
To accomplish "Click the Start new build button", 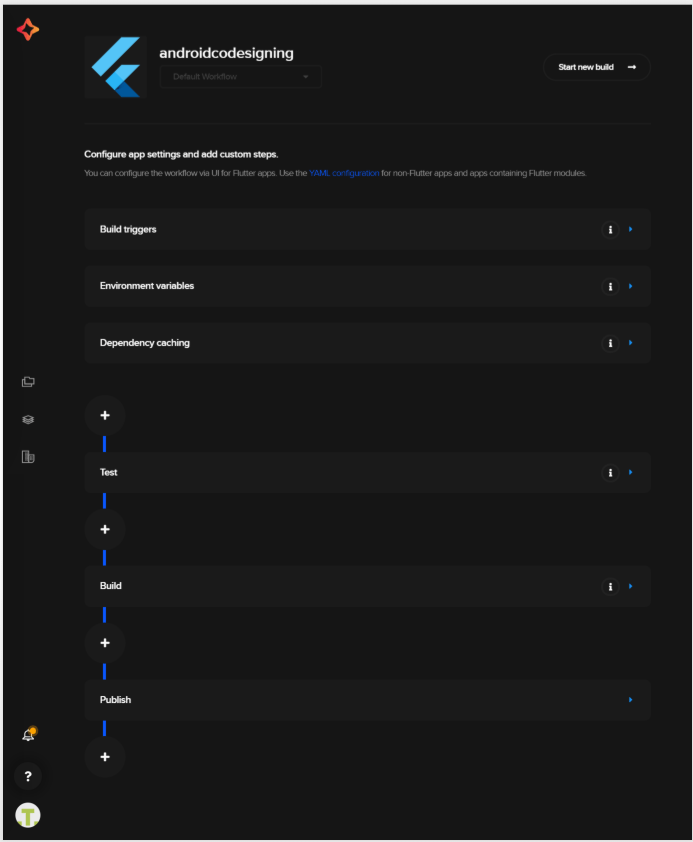I will [597, 67].
